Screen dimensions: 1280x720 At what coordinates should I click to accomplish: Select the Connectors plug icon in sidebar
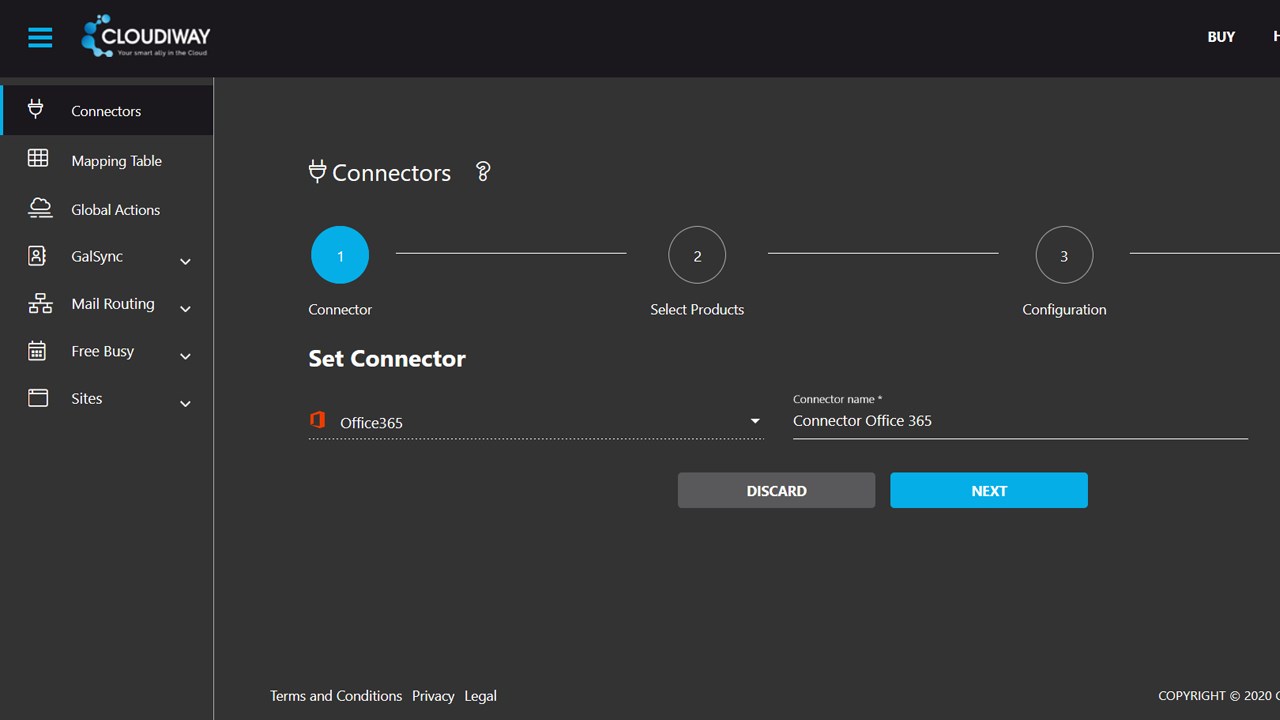(36, 109)
